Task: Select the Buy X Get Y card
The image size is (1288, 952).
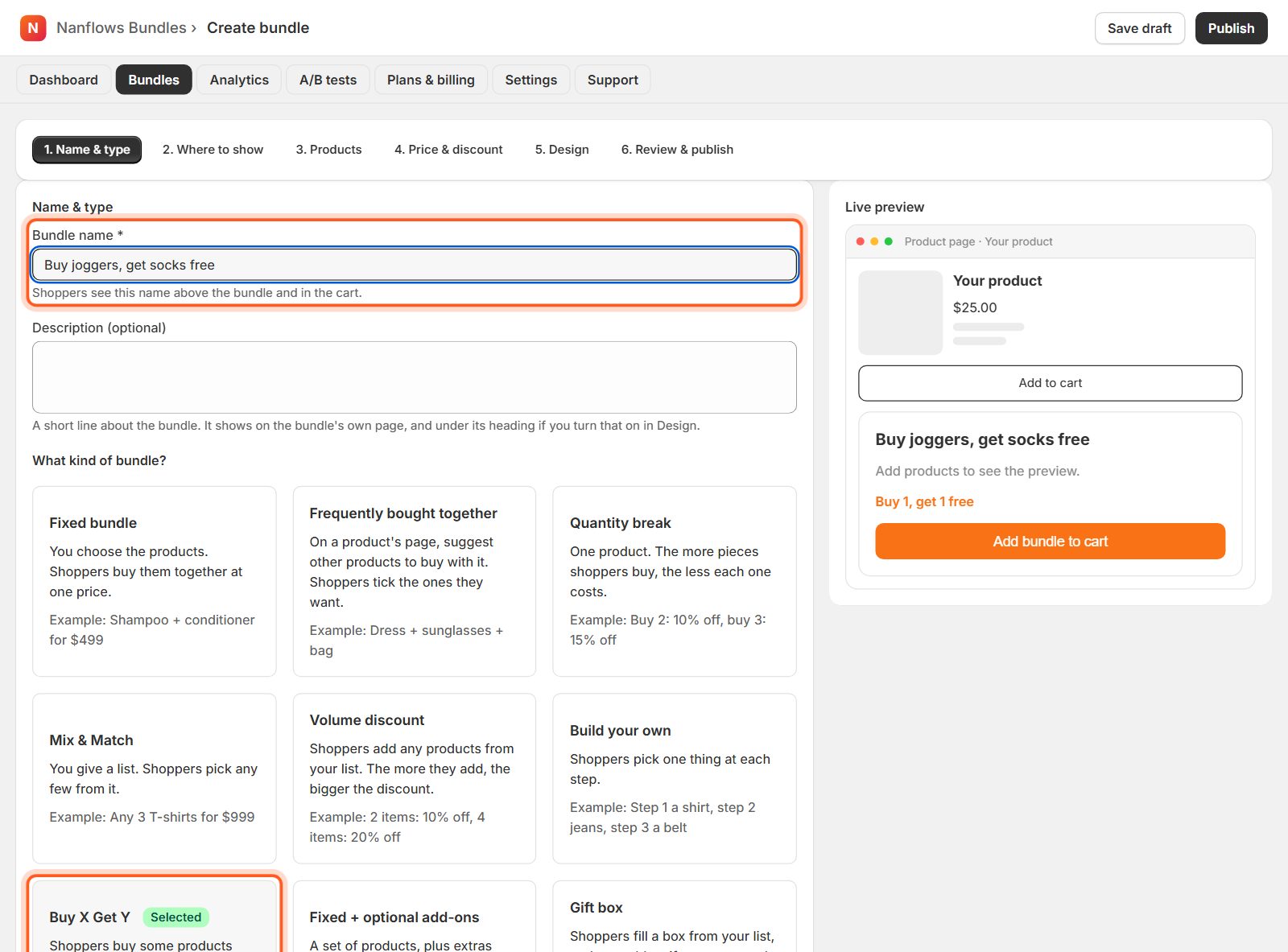Action: pos(155,917)
